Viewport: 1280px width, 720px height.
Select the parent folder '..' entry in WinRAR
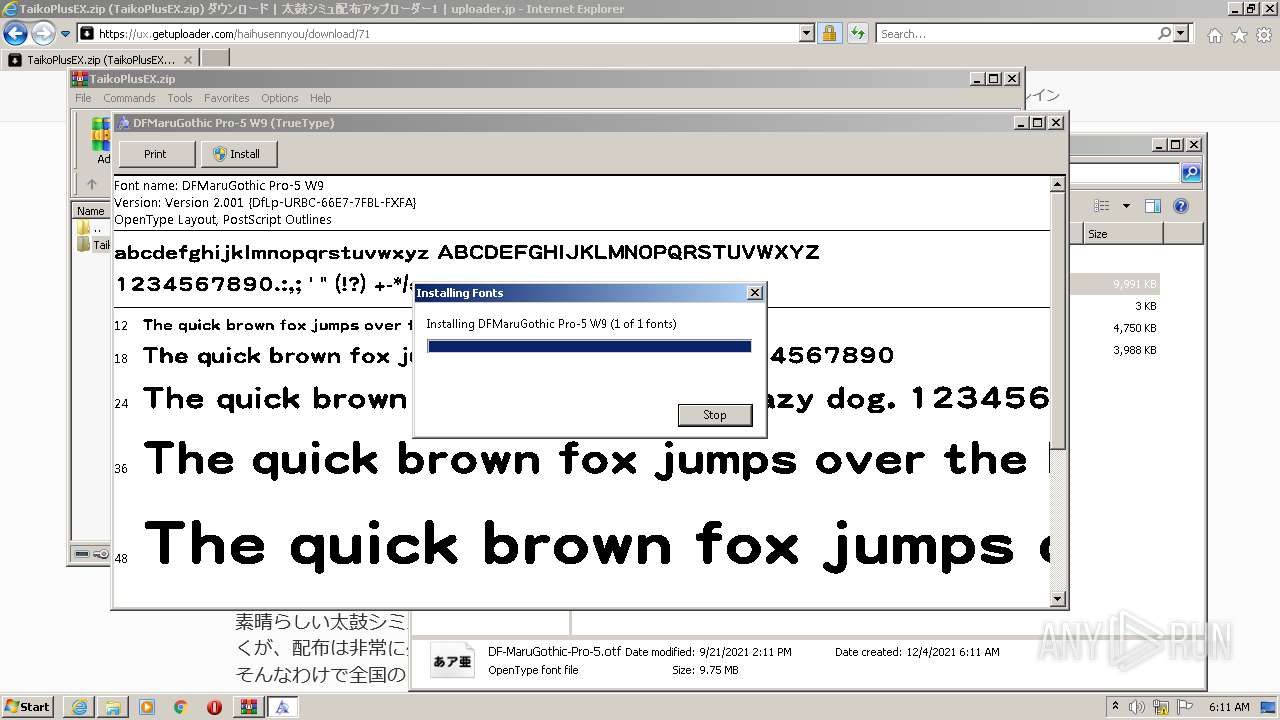[91, 228]
